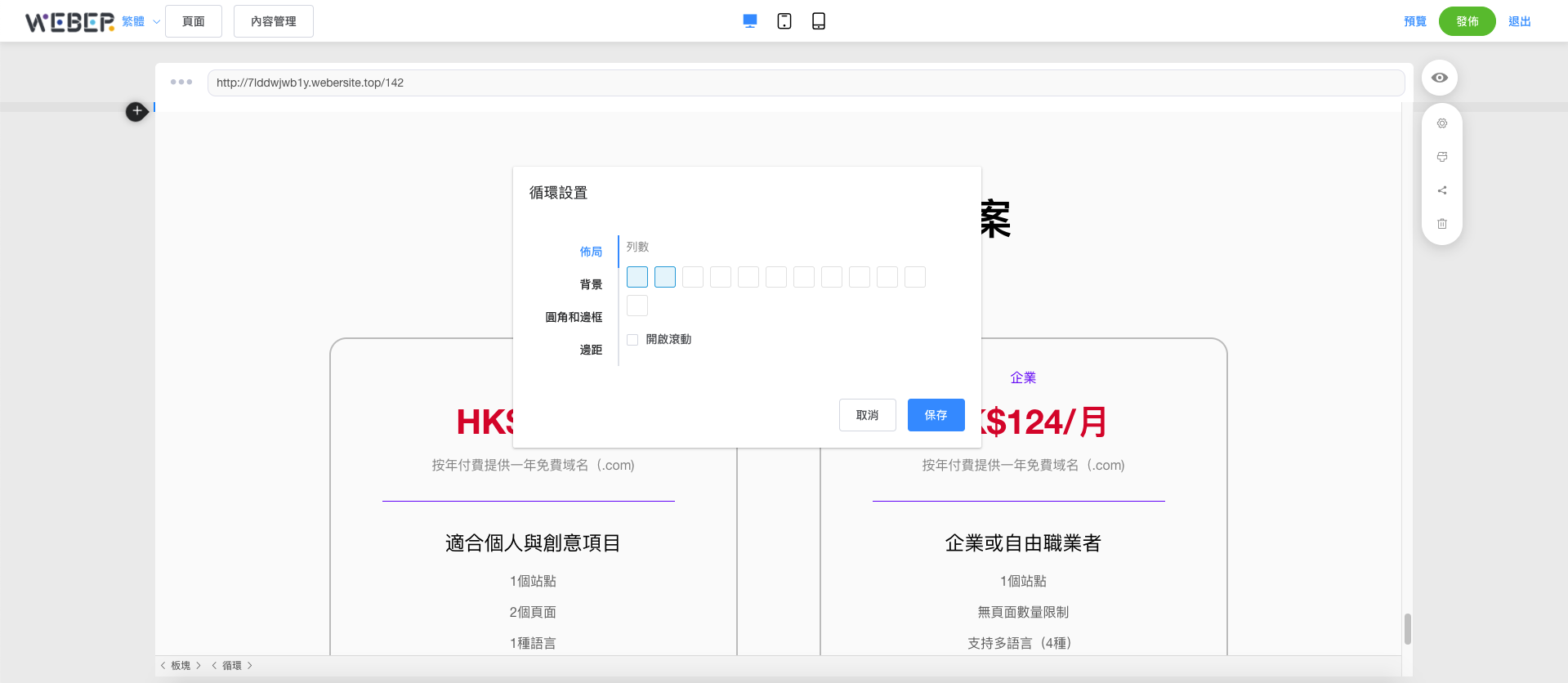Cancel dialog with 取消 button
This screenshot has width=1568, height=683.
868,415
